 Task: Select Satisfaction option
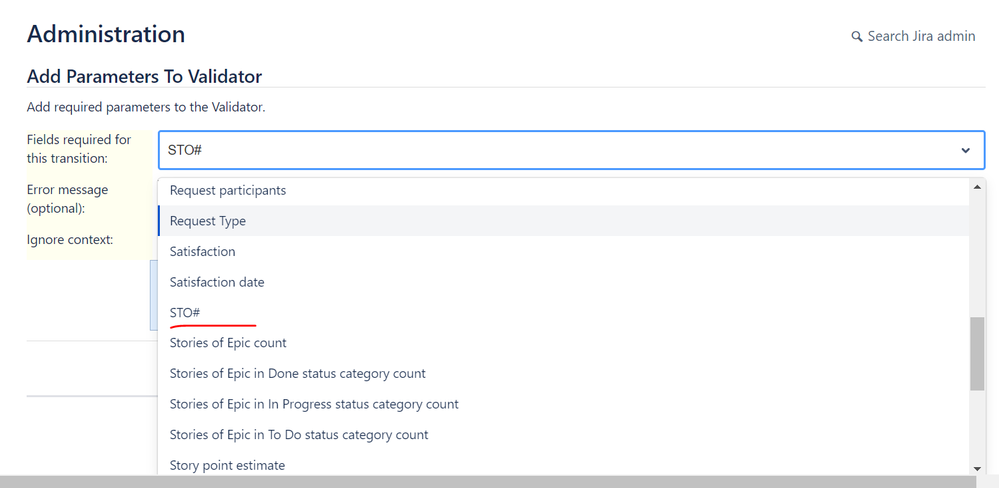(203, 251)
